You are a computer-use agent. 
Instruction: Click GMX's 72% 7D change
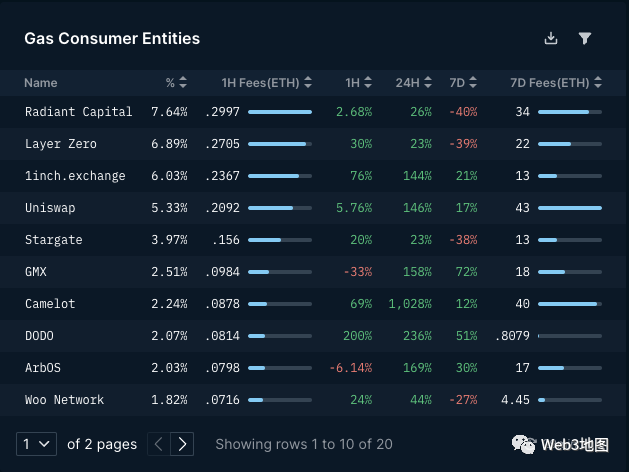(x=466, y=272)
